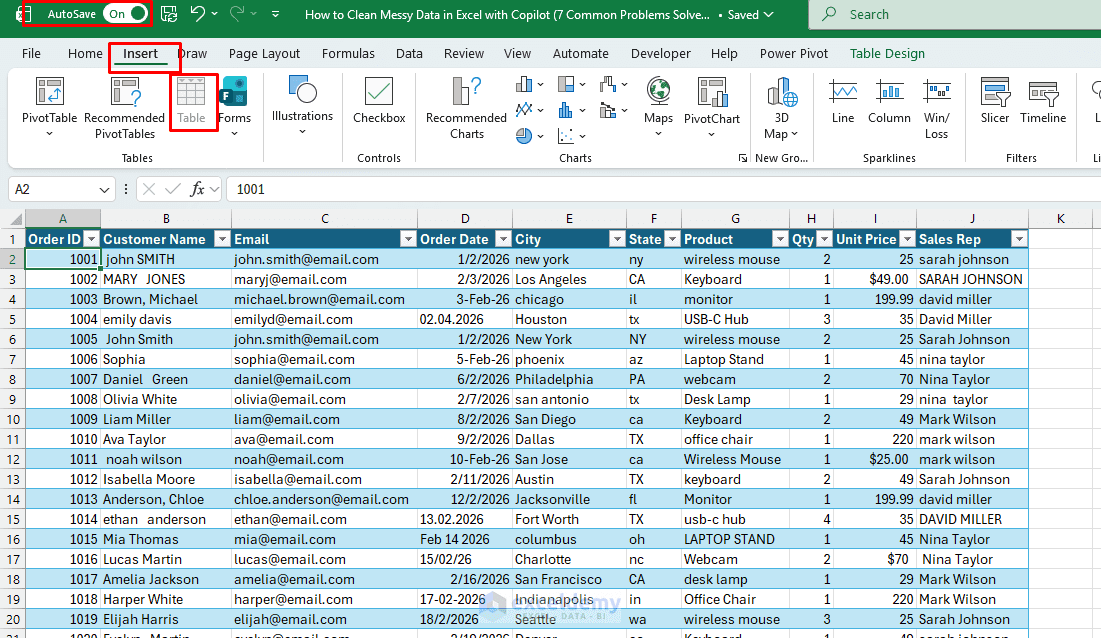Insert a Checkbox control

point(379,102)
